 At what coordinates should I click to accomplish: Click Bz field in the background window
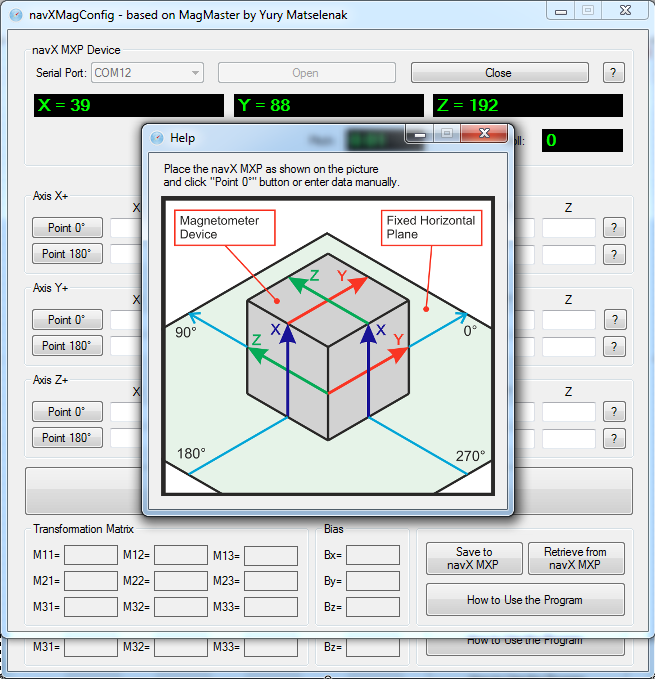coord(373,647)
